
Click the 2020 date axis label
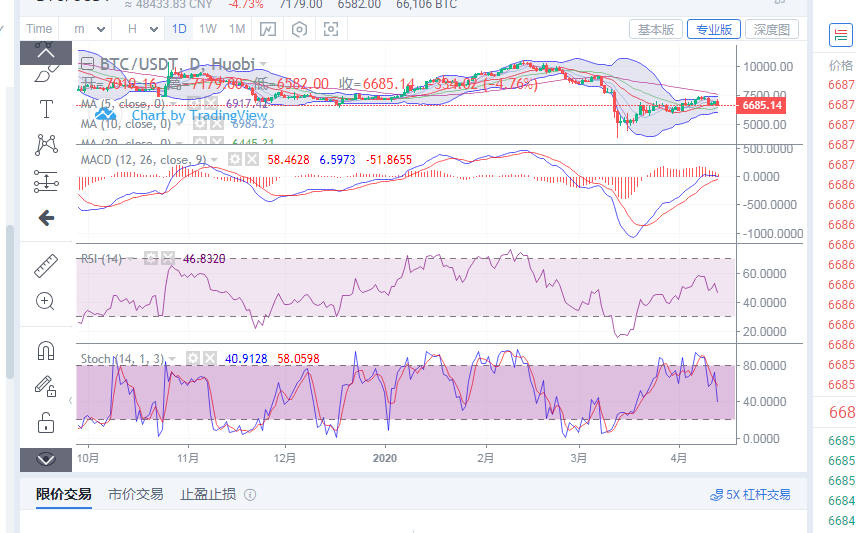tap(385, 458)
